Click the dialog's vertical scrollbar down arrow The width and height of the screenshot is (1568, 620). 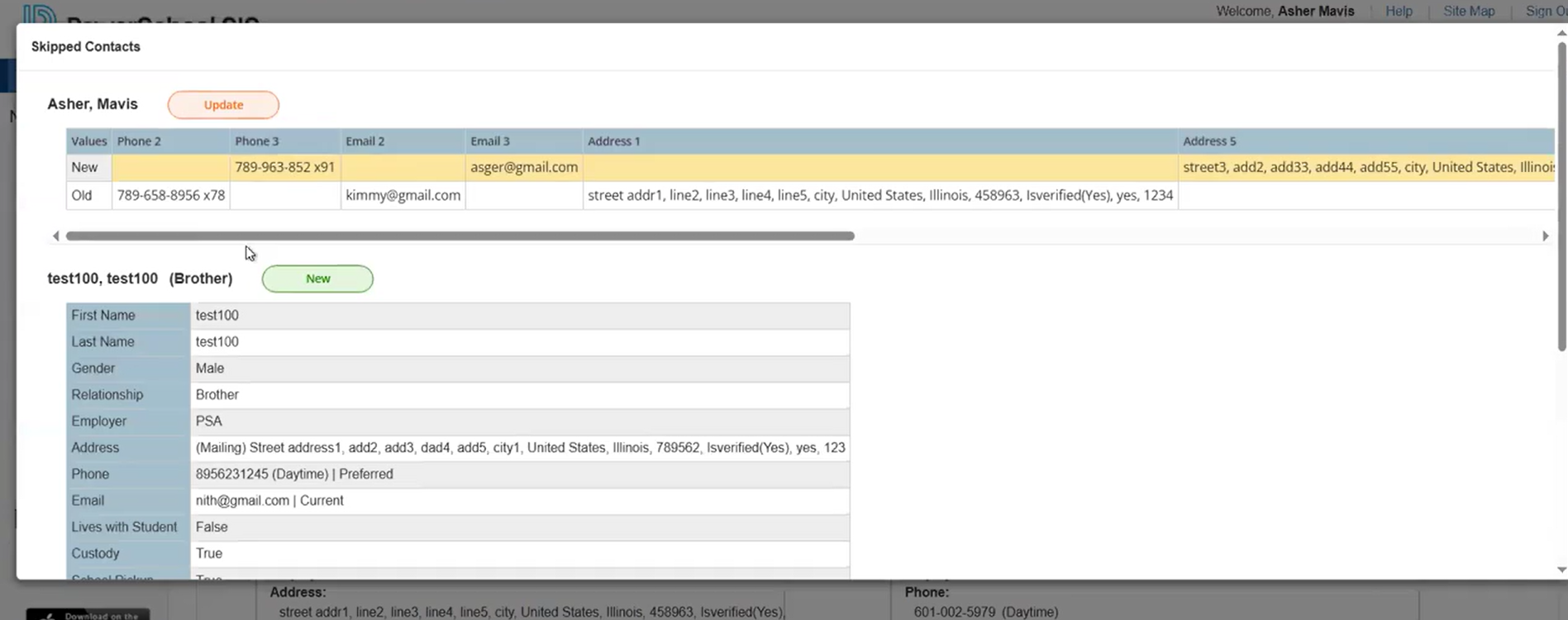click(x=1561, y=570)
